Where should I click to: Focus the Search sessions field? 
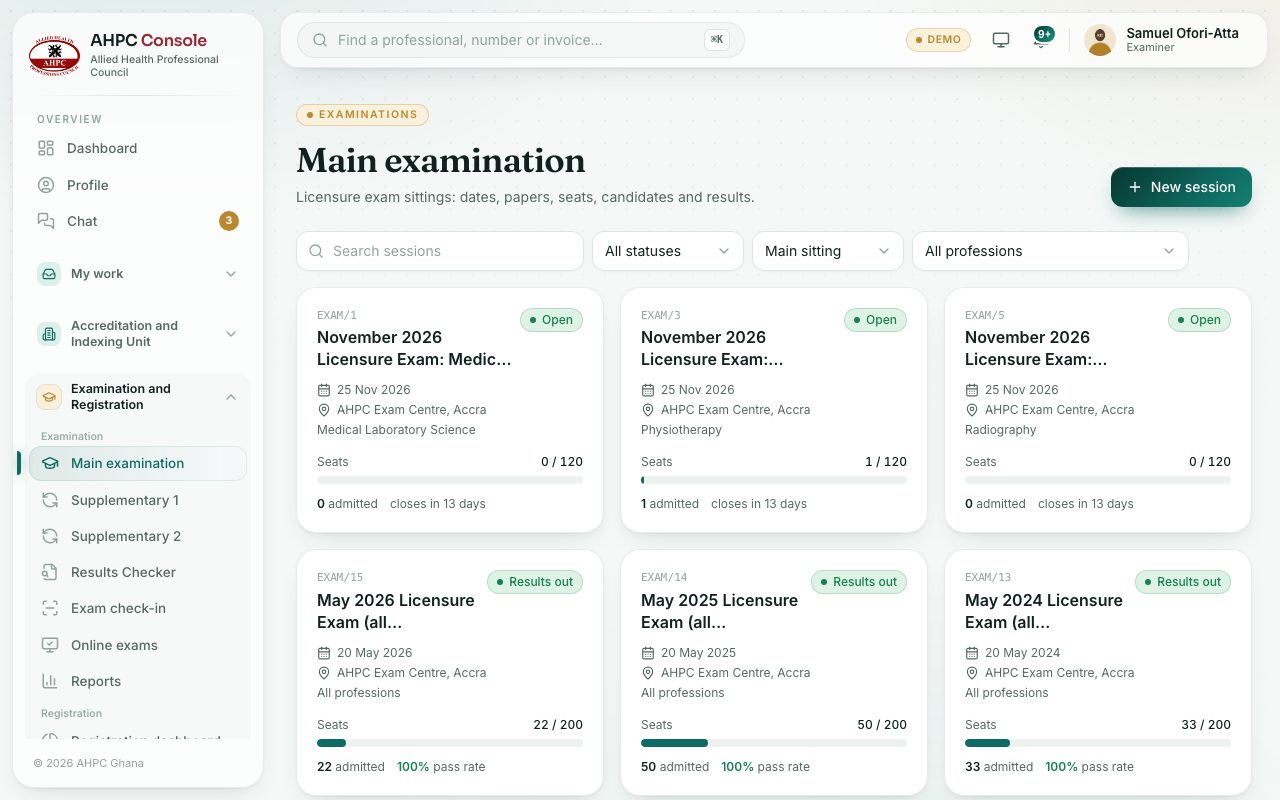tap(440, 251)
